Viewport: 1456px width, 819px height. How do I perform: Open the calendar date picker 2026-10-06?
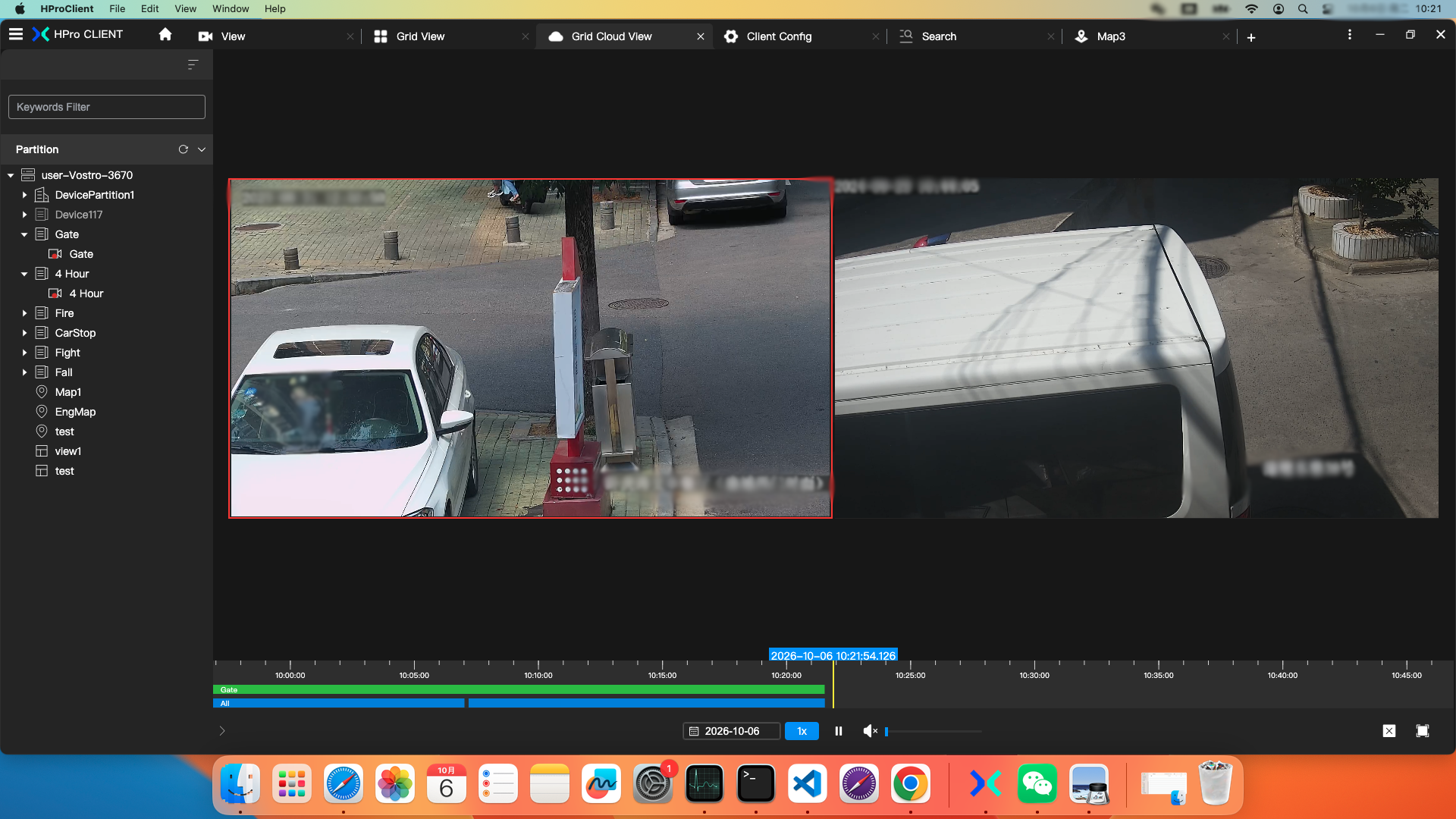(731, 731)
